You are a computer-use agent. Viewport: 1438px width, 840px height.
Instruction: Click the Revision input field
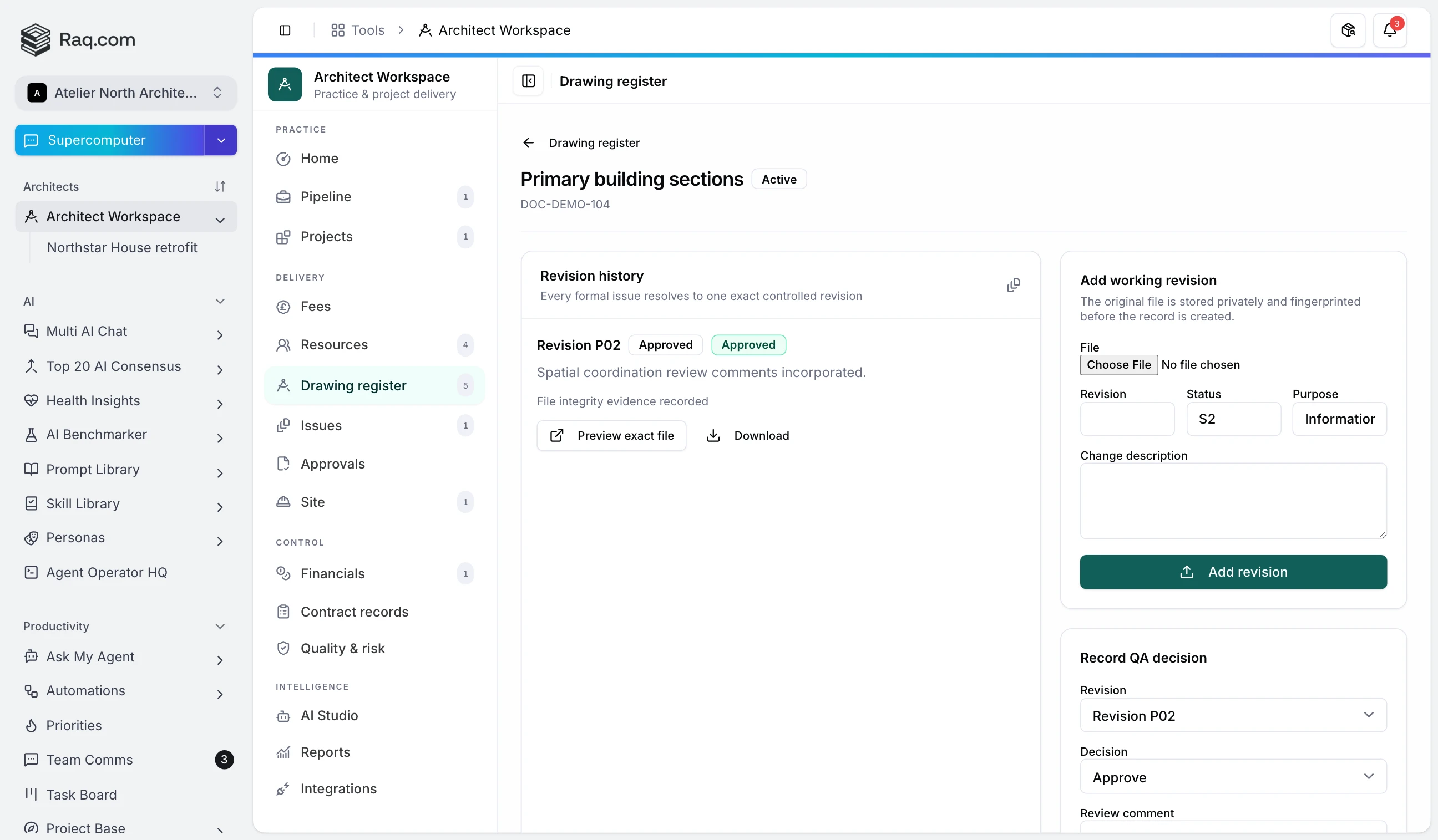[1127, 419]
